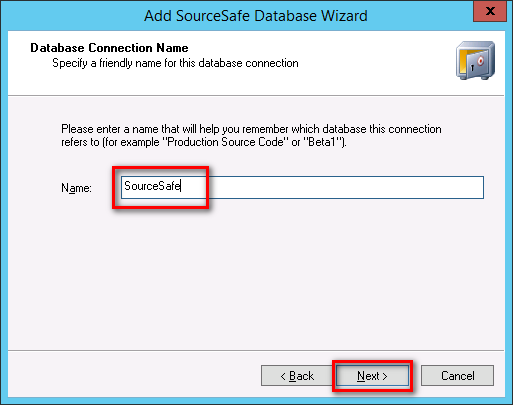This screenshot has height=405, width=513.
Task: Click the 'Database Connection Name' heading
Action: 109,48
